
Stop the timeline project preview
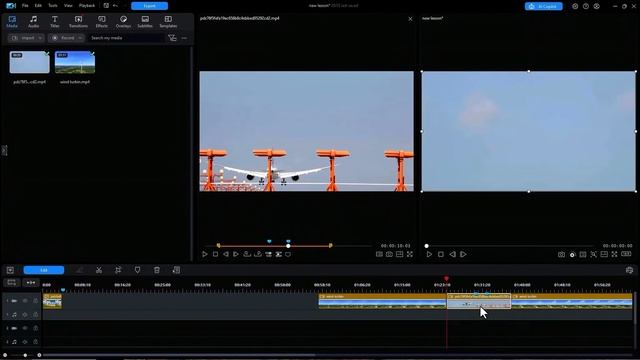440,254
